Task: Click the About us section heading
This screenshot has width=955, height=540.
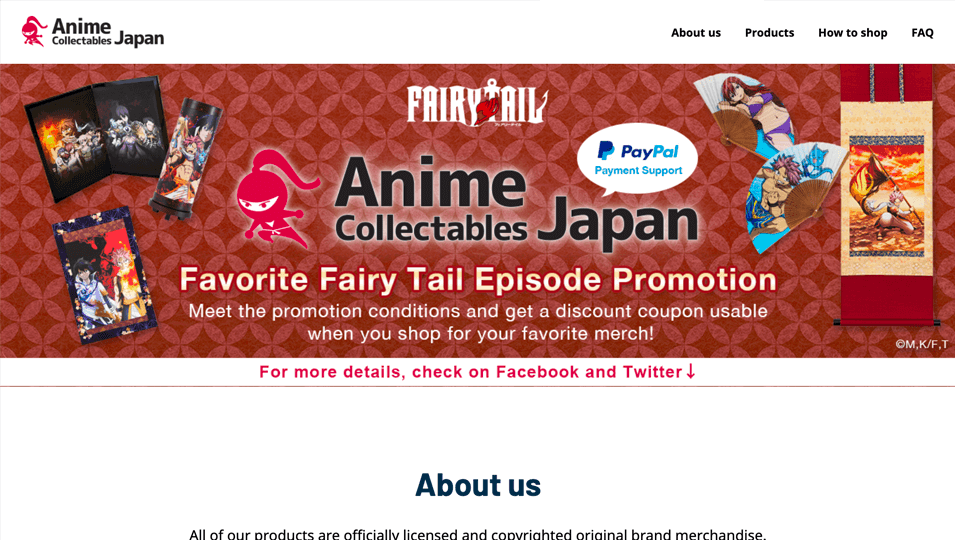Action: [x=478, y=485]
